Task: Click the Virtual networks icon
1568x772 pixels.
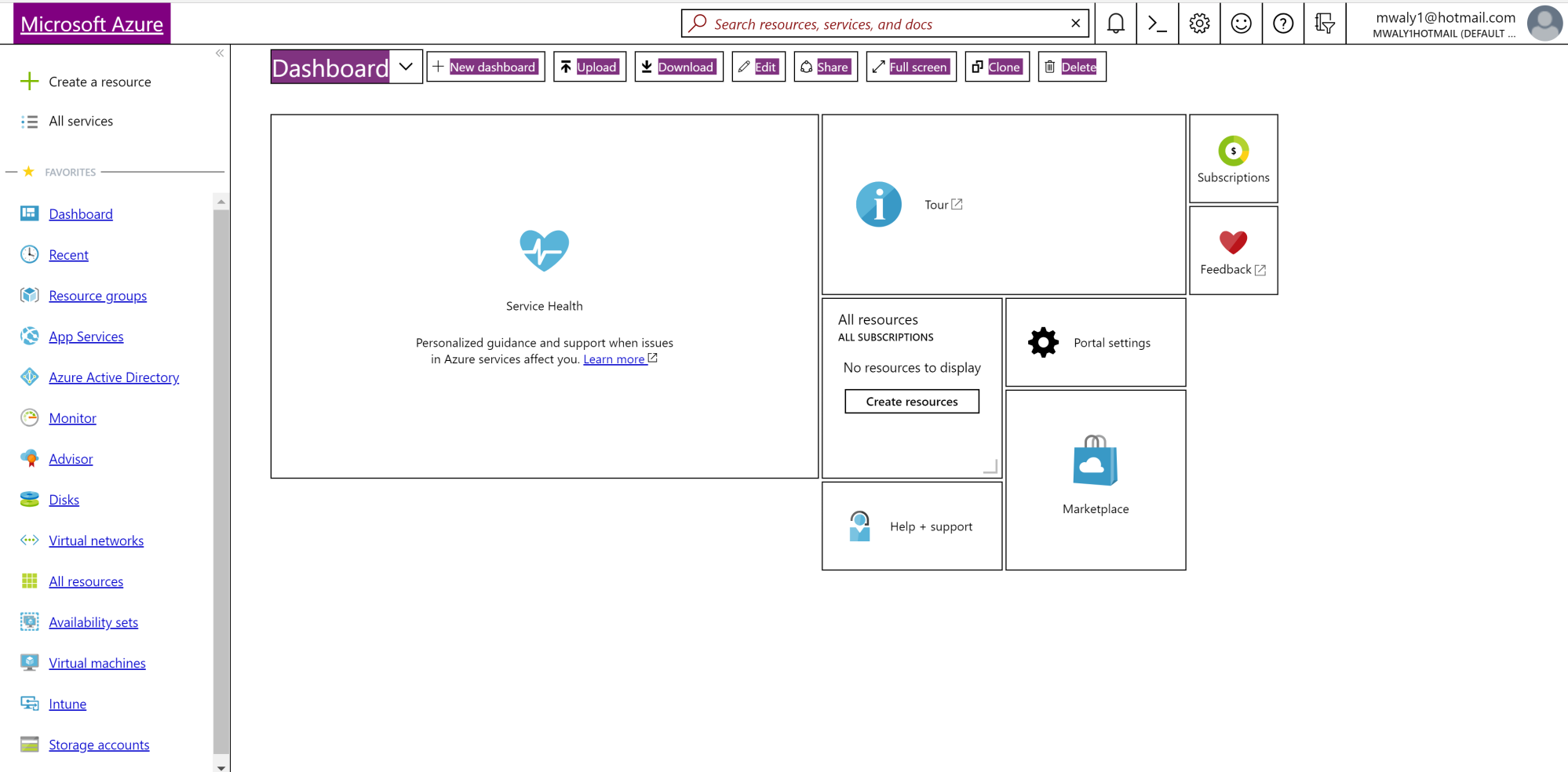Action: coord(29,540)
